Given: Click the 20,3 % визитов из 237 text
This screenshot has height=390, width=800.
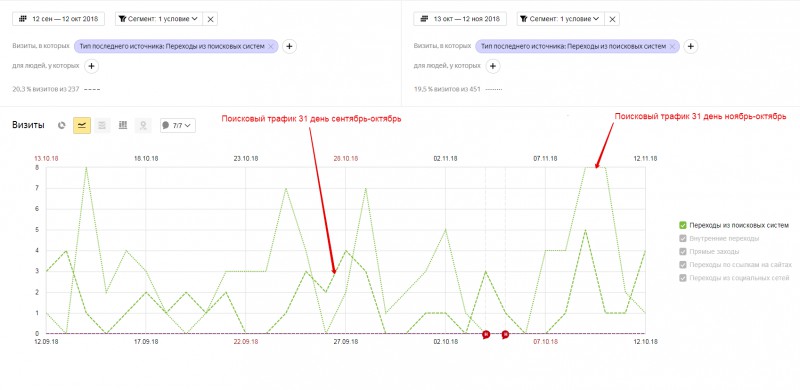Looking at the screenshot, I should 46,89.
